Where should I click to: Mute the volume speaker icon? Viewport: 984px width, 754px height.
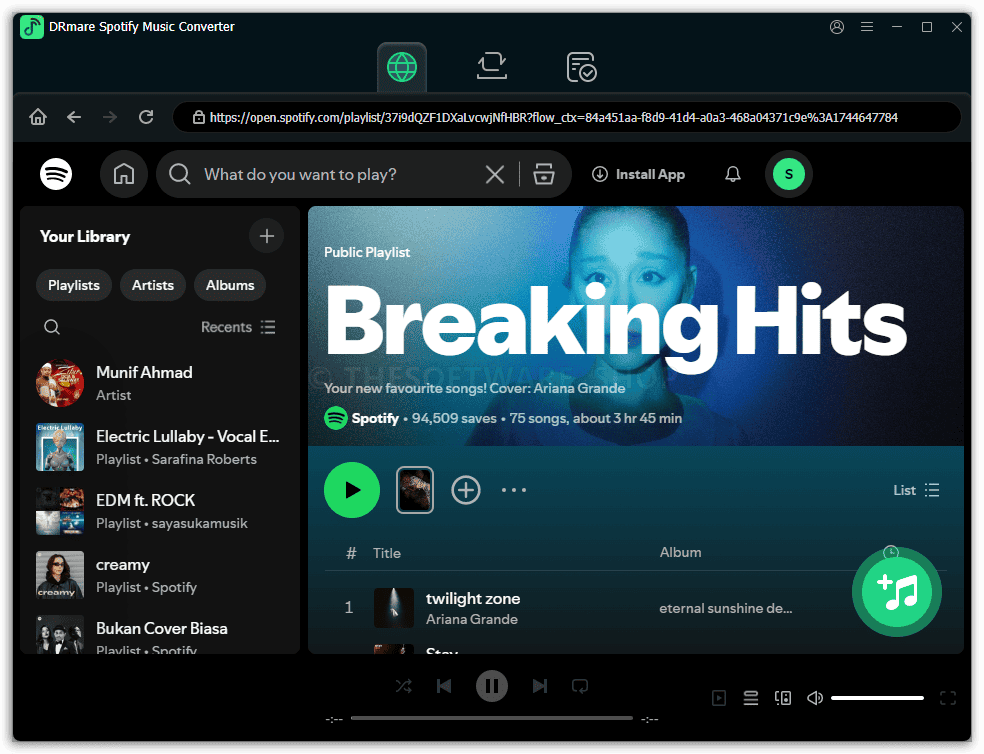[815, 697]
